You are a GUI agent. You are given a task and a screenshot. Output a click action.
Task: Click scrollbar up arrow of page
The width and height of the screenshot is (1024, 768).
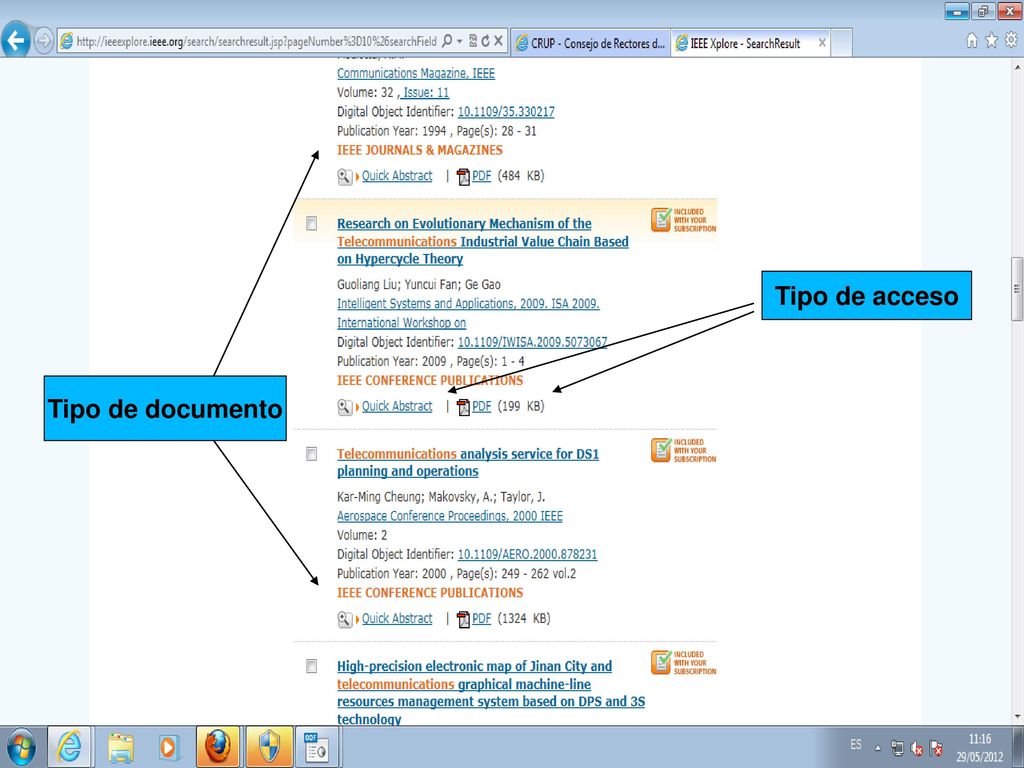1017,65
